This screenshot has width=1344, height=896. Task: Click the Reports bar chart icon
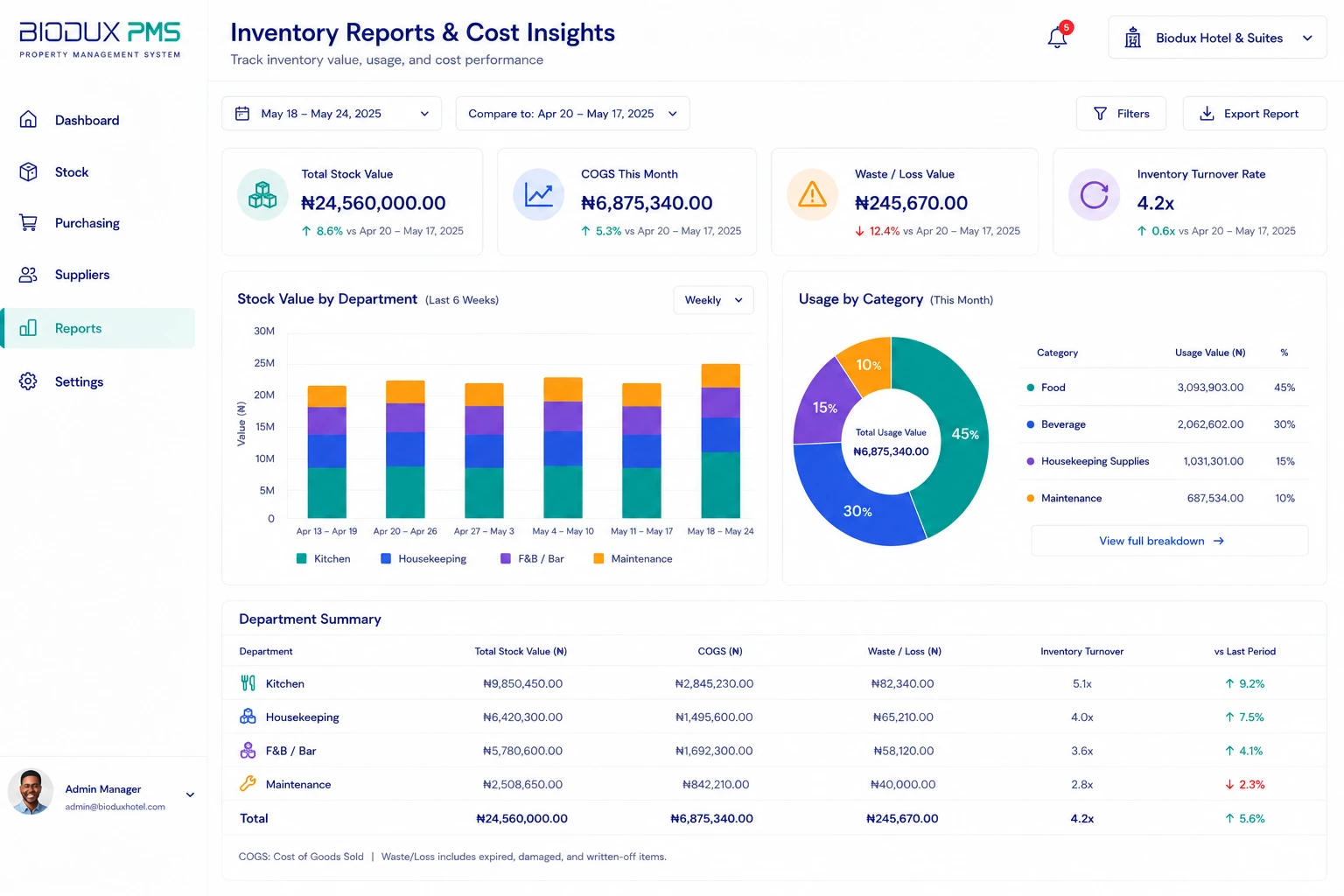(x=28, y=328)
